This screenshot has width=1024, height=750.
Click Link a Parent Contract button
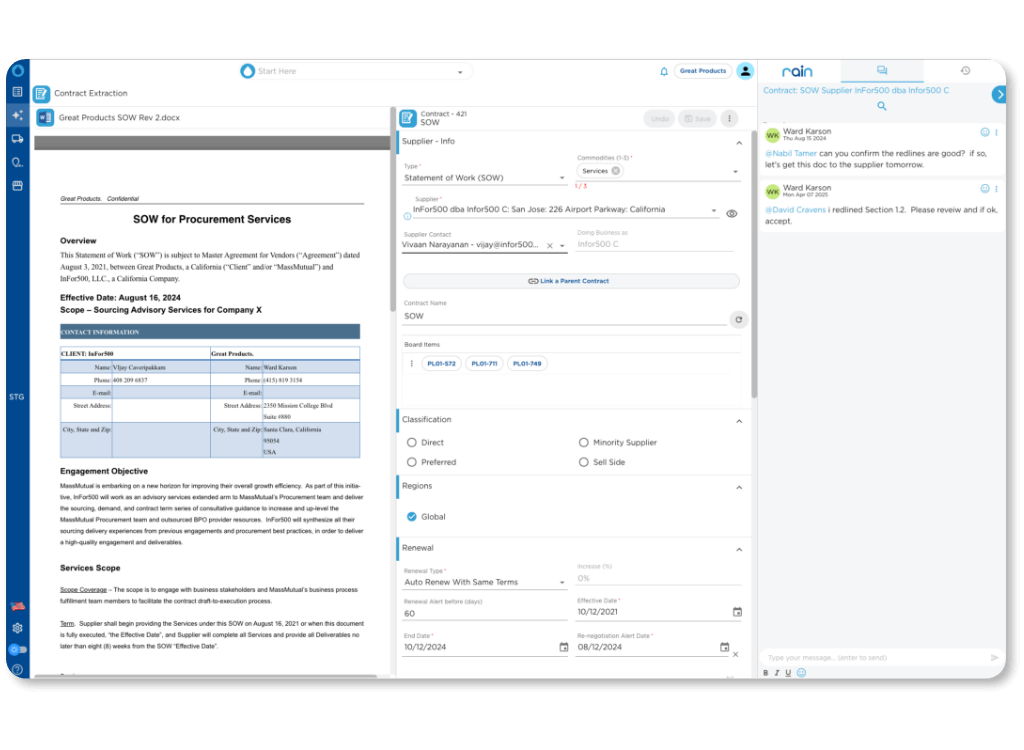pyautogui.click(x=570, y=281)
